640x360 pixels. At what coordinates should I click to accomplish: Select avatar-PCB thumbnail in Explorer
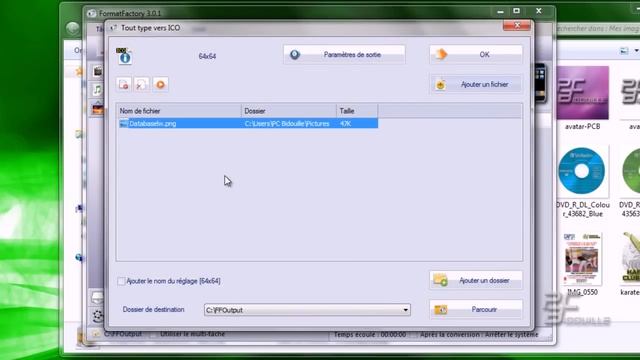pyautogui.click(x=582, y=93)
